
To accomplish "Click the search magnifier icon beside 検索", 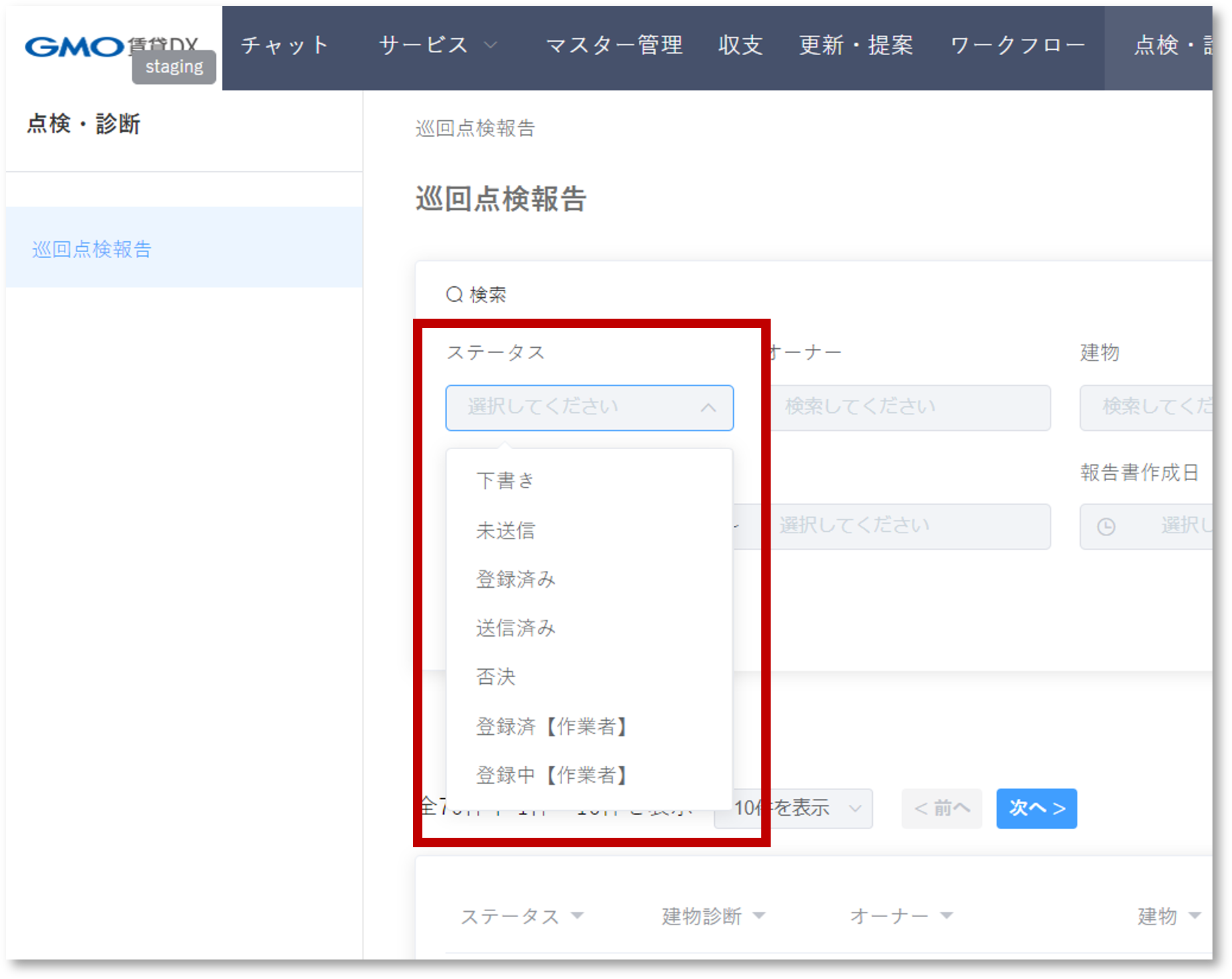I will coord(455,294).
